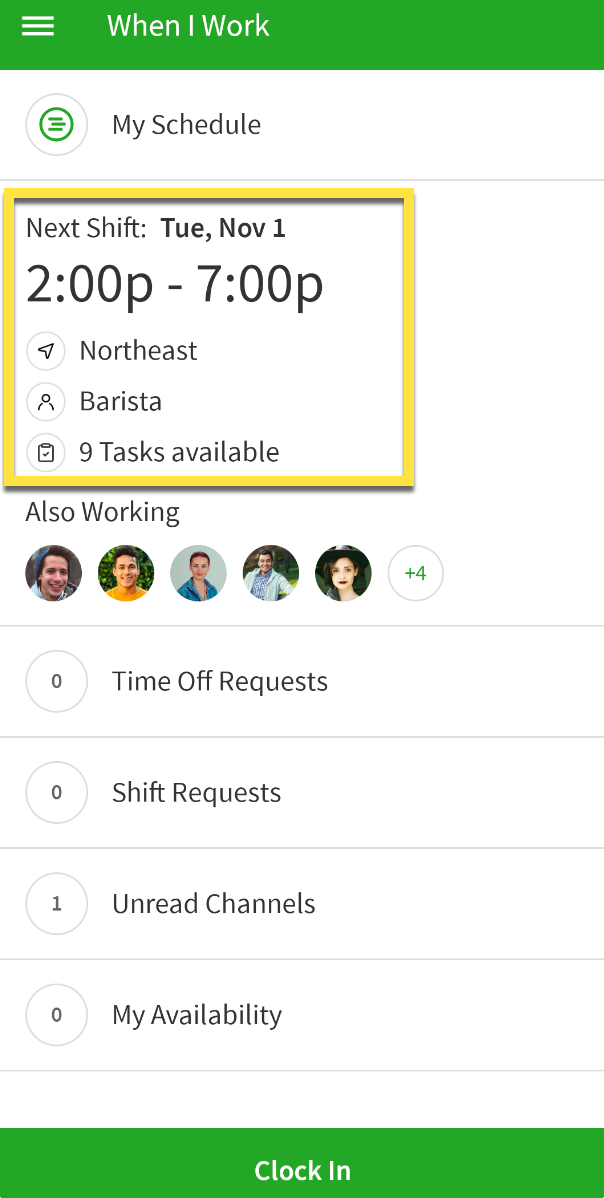Select the Northeast location pin icon

(45, 350)
